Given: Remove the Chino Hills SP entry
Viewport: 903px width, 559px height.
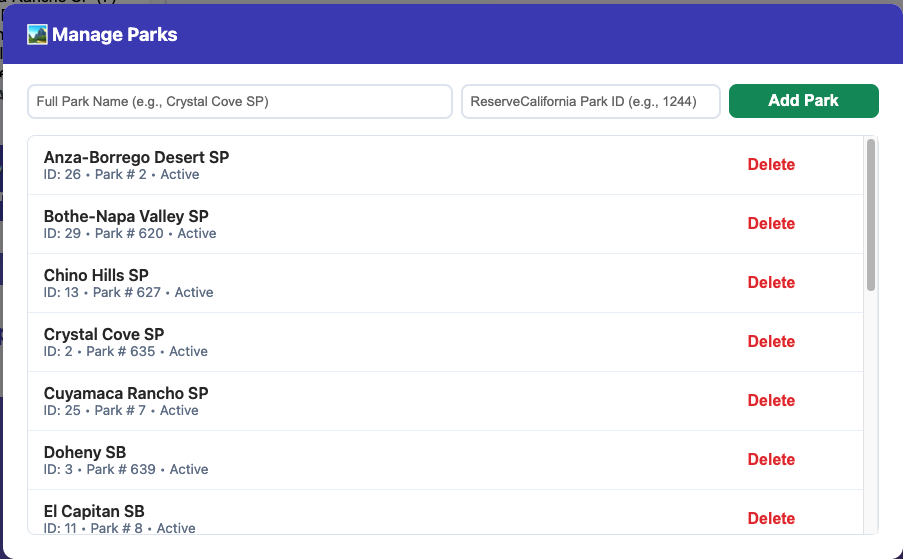Looking at the screenshot, I should coord(771,283).
